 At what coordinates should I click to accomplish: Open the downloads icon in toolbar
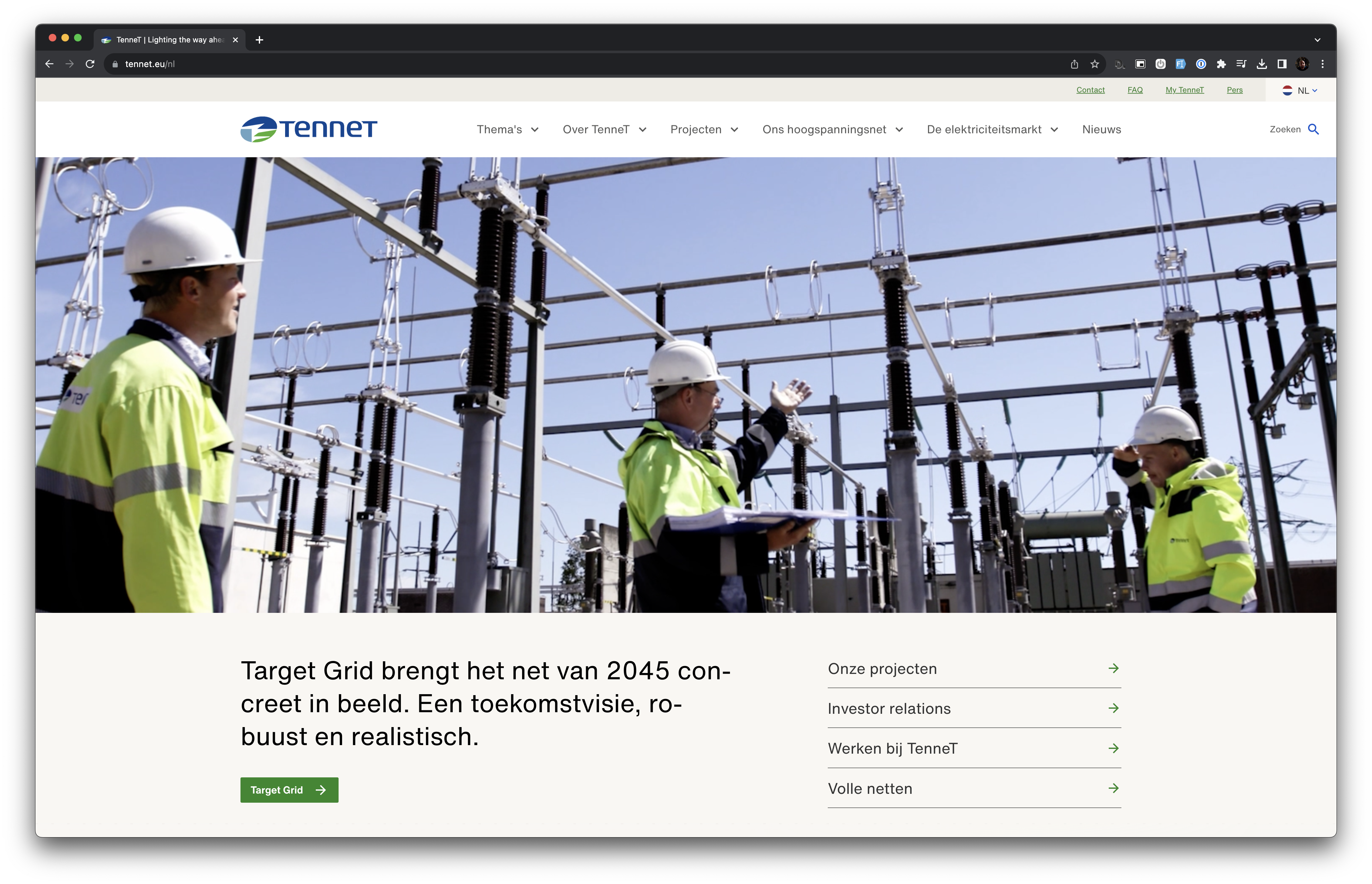pos(1262,64)
